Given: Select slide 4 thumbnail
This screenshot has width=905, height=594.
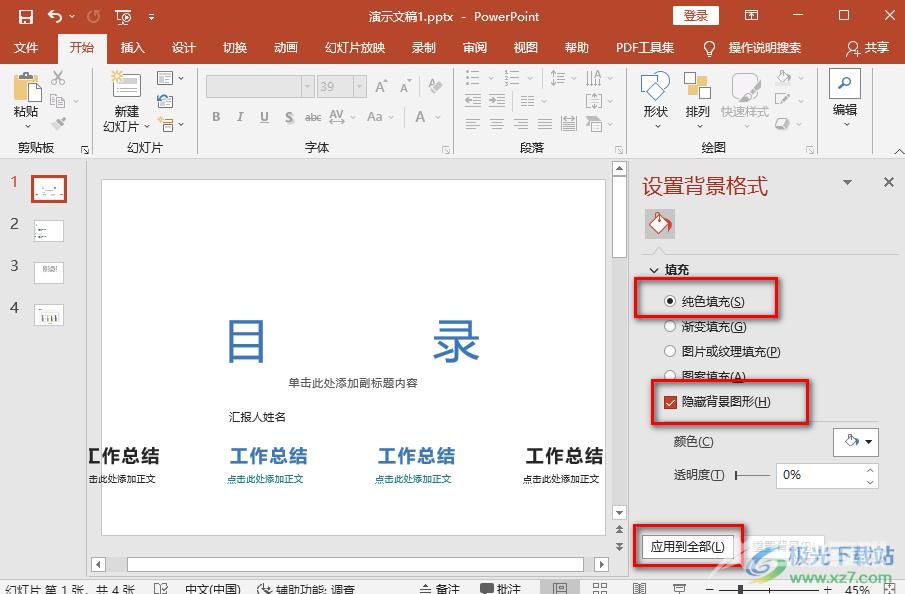Looking at the screenshot, I should coord(49,315).
